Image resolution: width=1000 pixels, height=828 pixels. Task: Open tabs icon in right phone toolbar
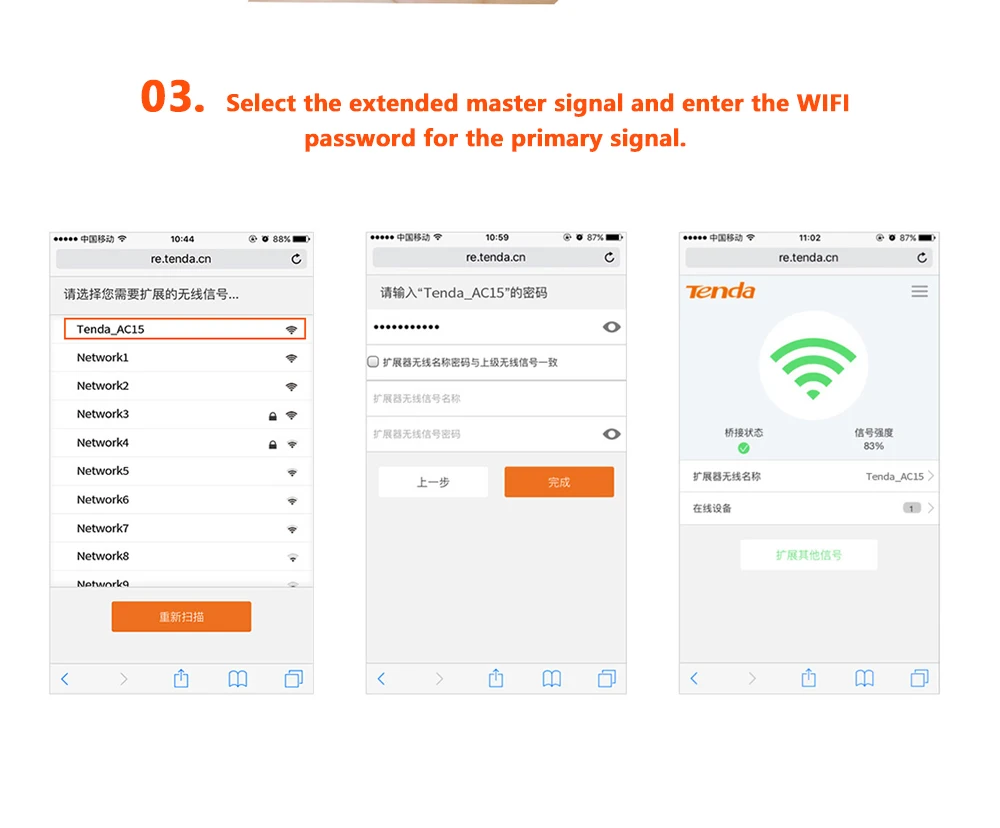tap(919, 678)
